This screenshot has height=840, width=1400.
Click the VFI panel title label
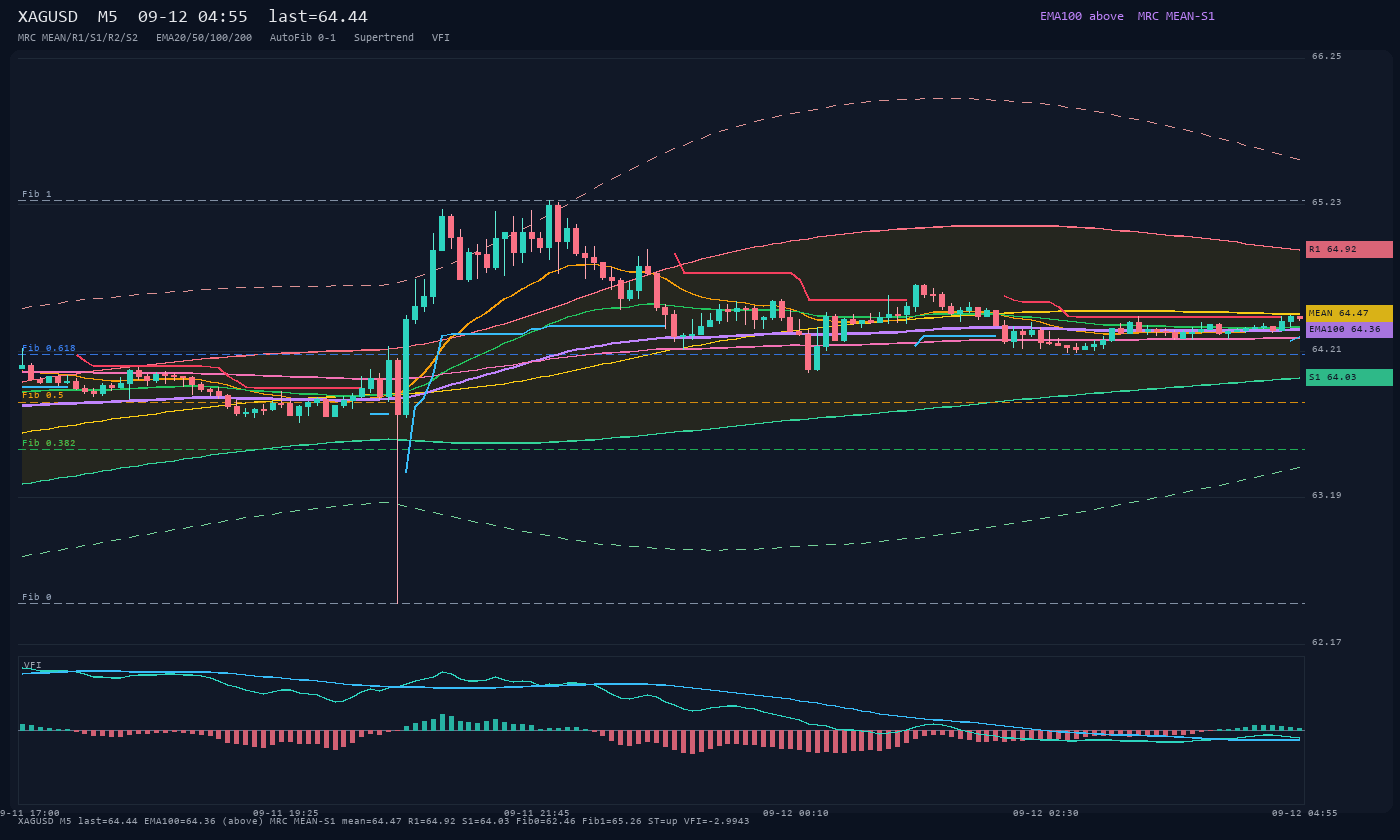[x=33, y=665]
